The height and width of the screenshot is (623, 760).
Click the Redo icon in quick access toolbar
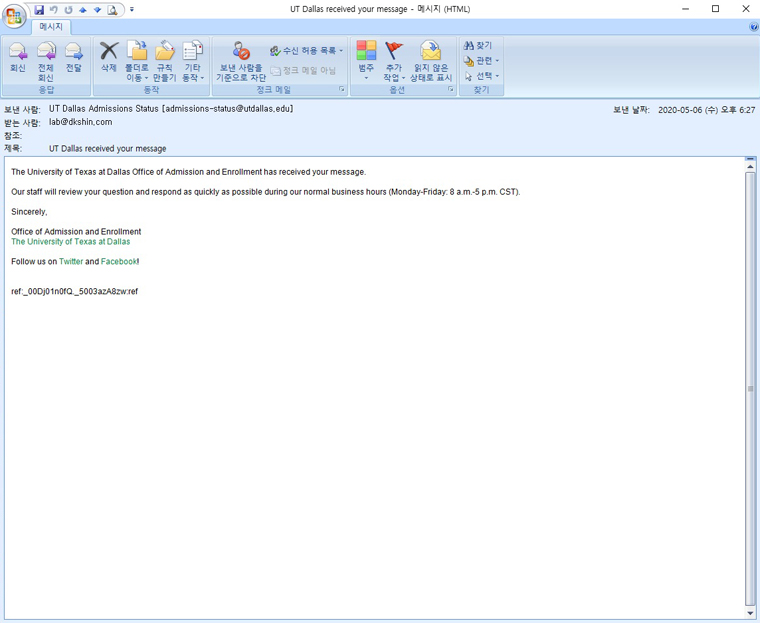pos(68,10)
